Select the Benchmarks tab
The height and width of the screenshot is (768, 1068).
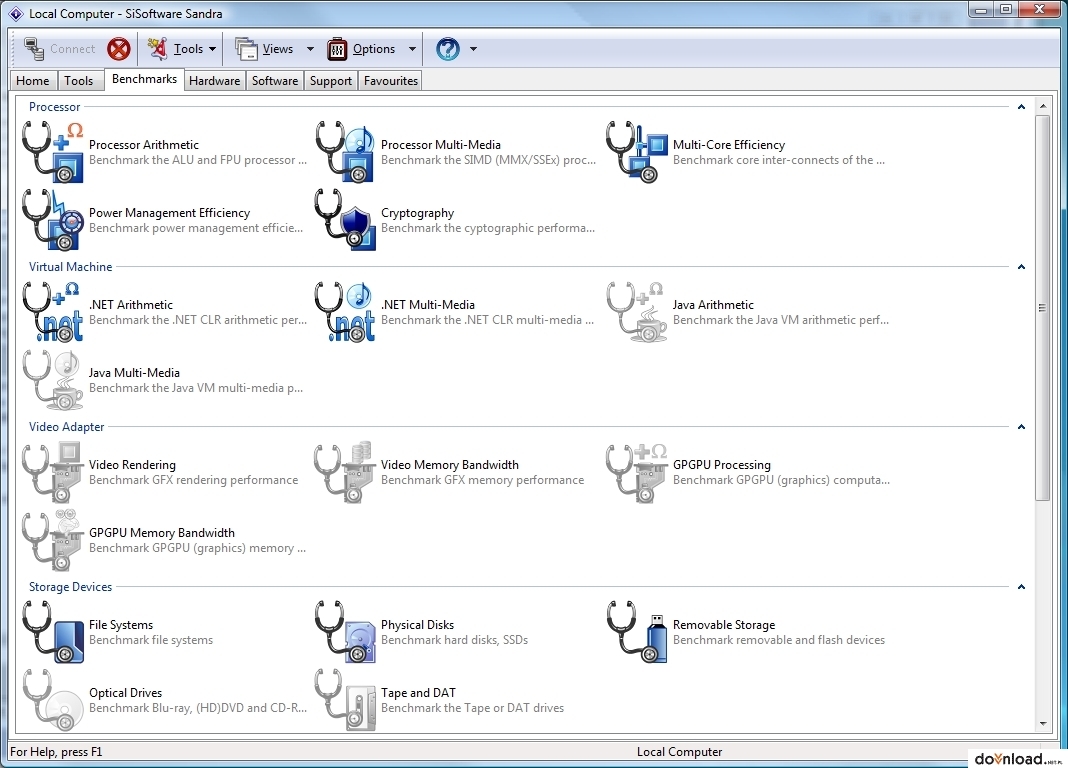click(x=144, y=79)
